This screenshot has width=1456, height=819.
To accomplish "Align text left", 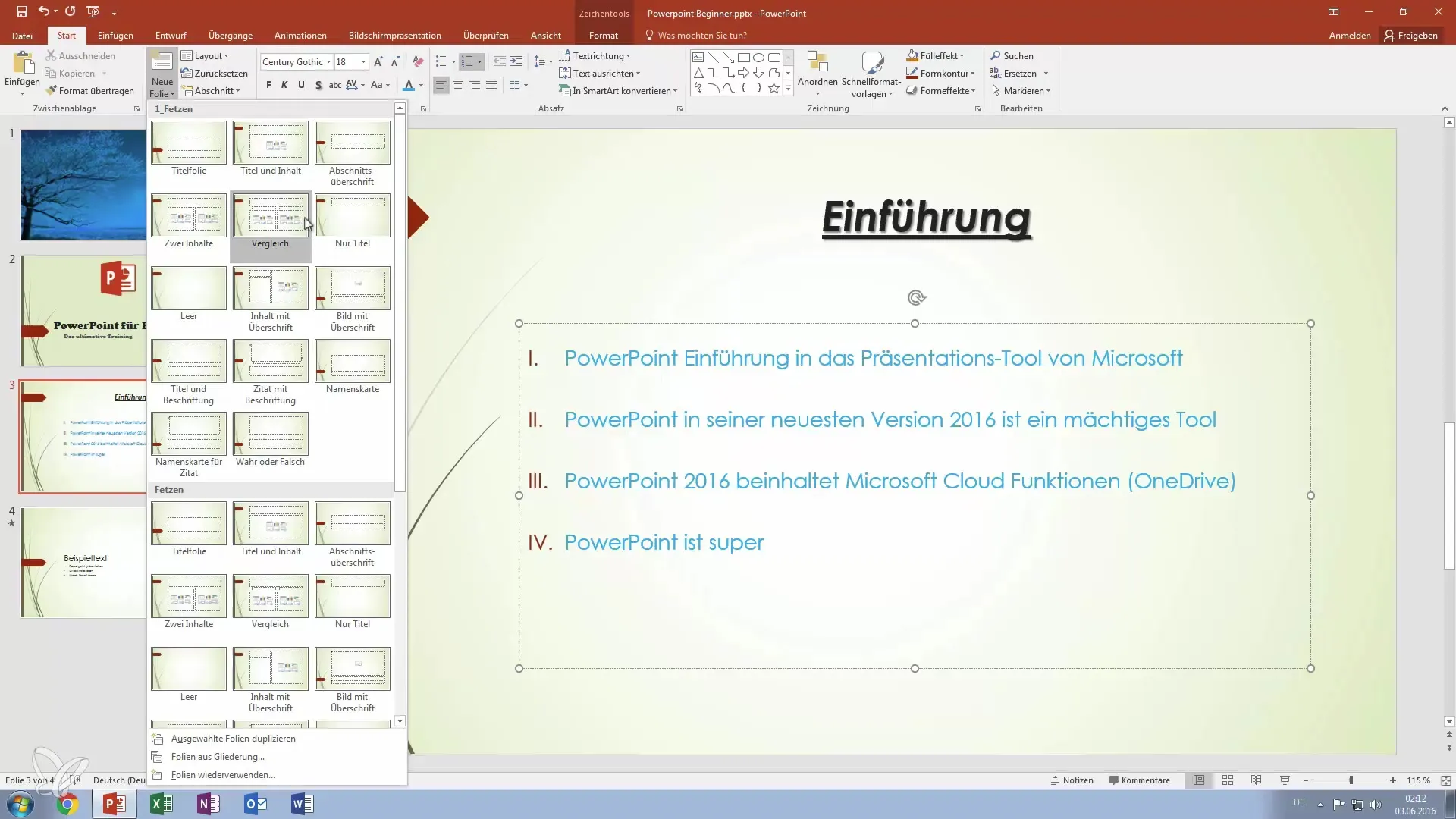I will click(441, 85).
